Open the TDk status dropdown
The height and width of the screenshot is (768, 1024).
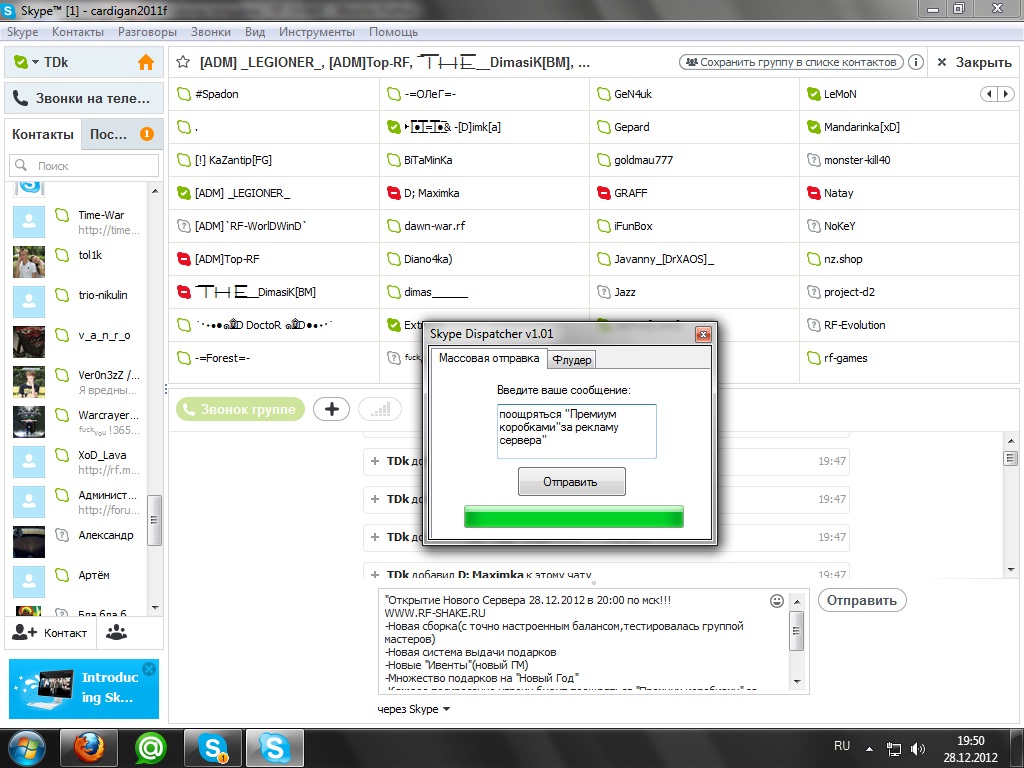tap(35, 62)
